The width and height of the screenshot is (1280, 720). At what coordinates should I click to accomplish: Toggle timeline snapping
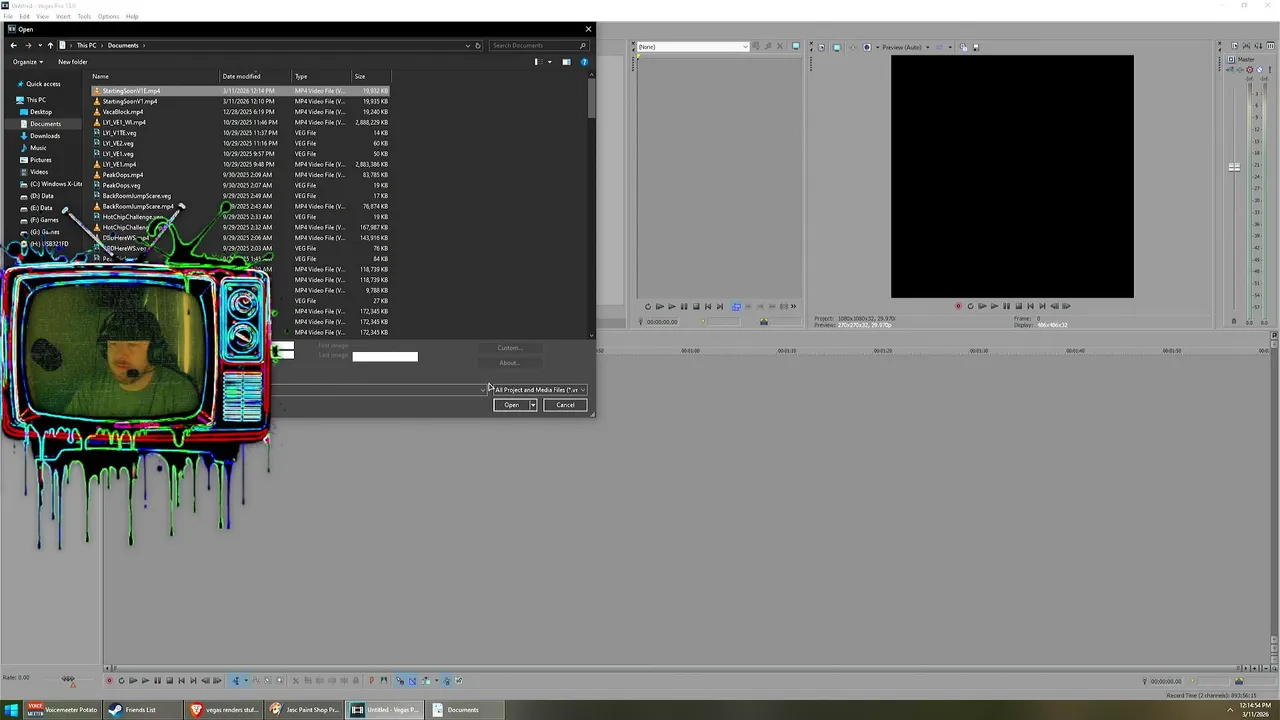[x=400, y=681]
